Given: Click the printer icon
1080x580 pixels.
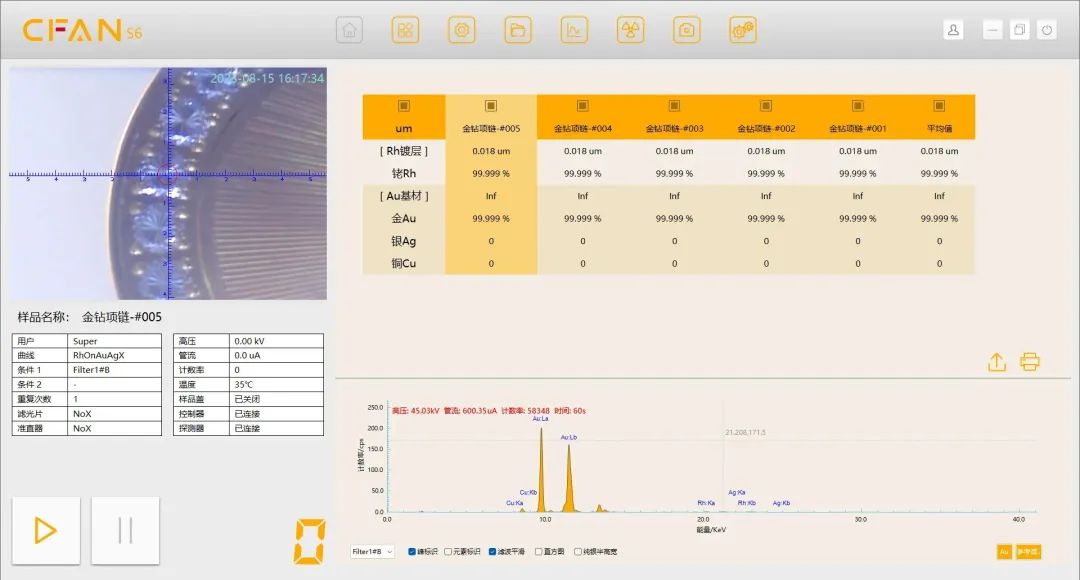Looking at the screenshot, I should pos(1030,362).
